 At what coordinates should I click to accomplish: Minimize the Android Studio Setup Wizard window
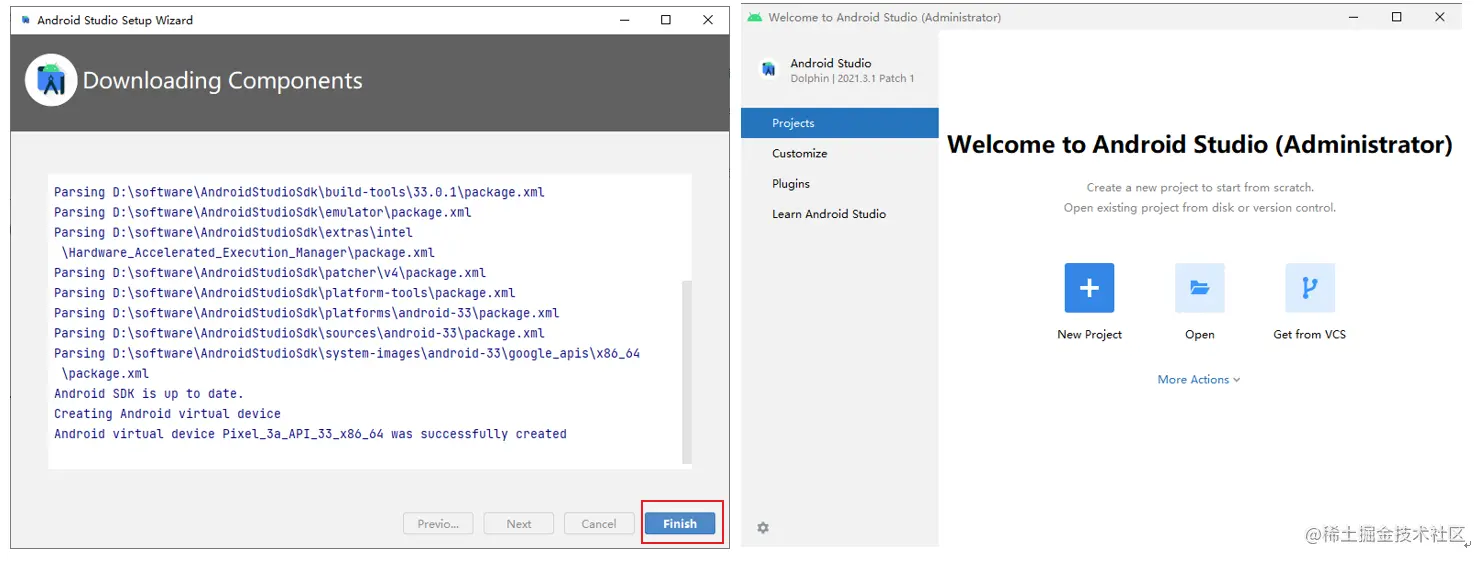tap(623, 20)
